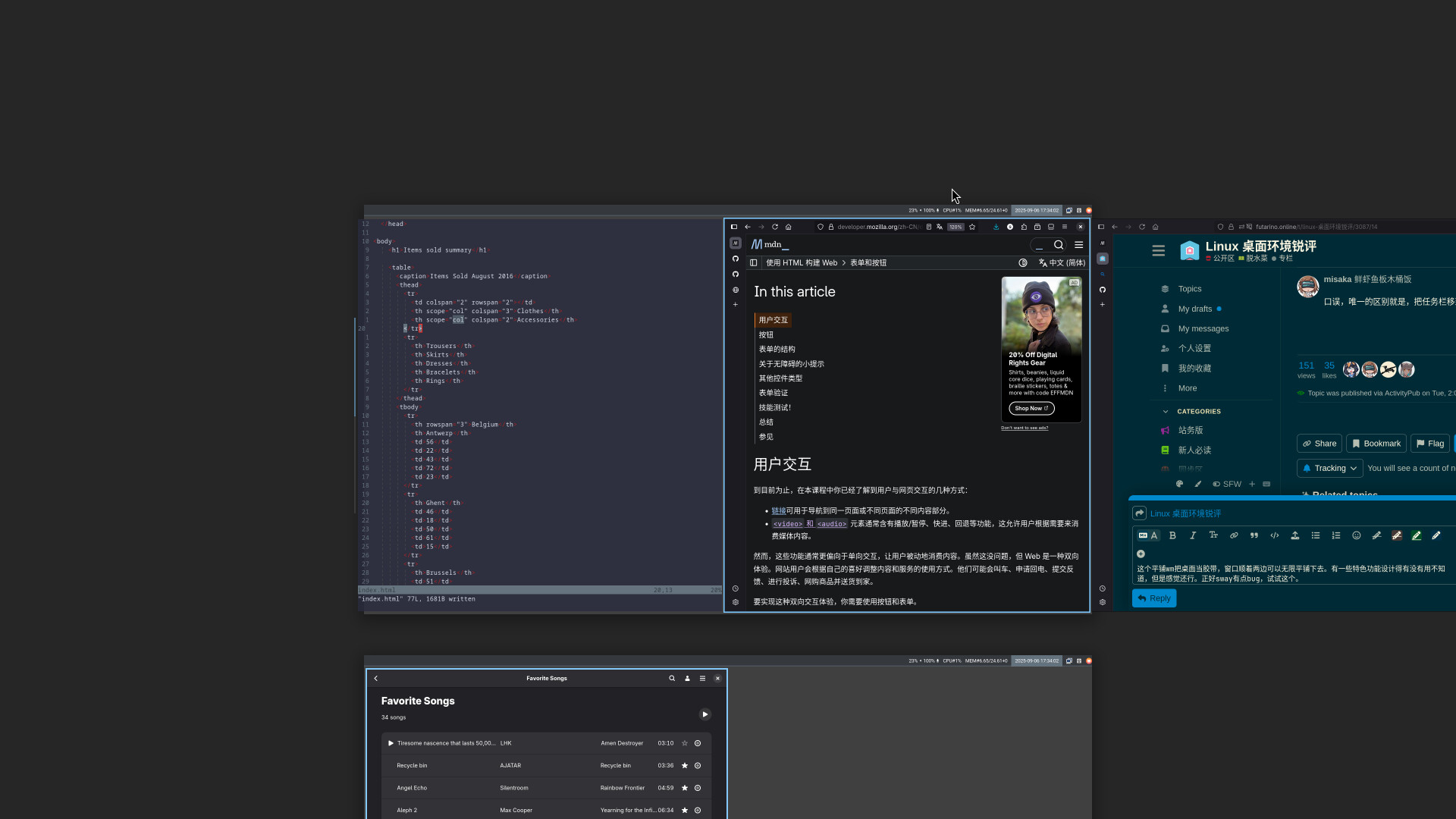Collapse the CATEGORIES section

pos(1166,412)
